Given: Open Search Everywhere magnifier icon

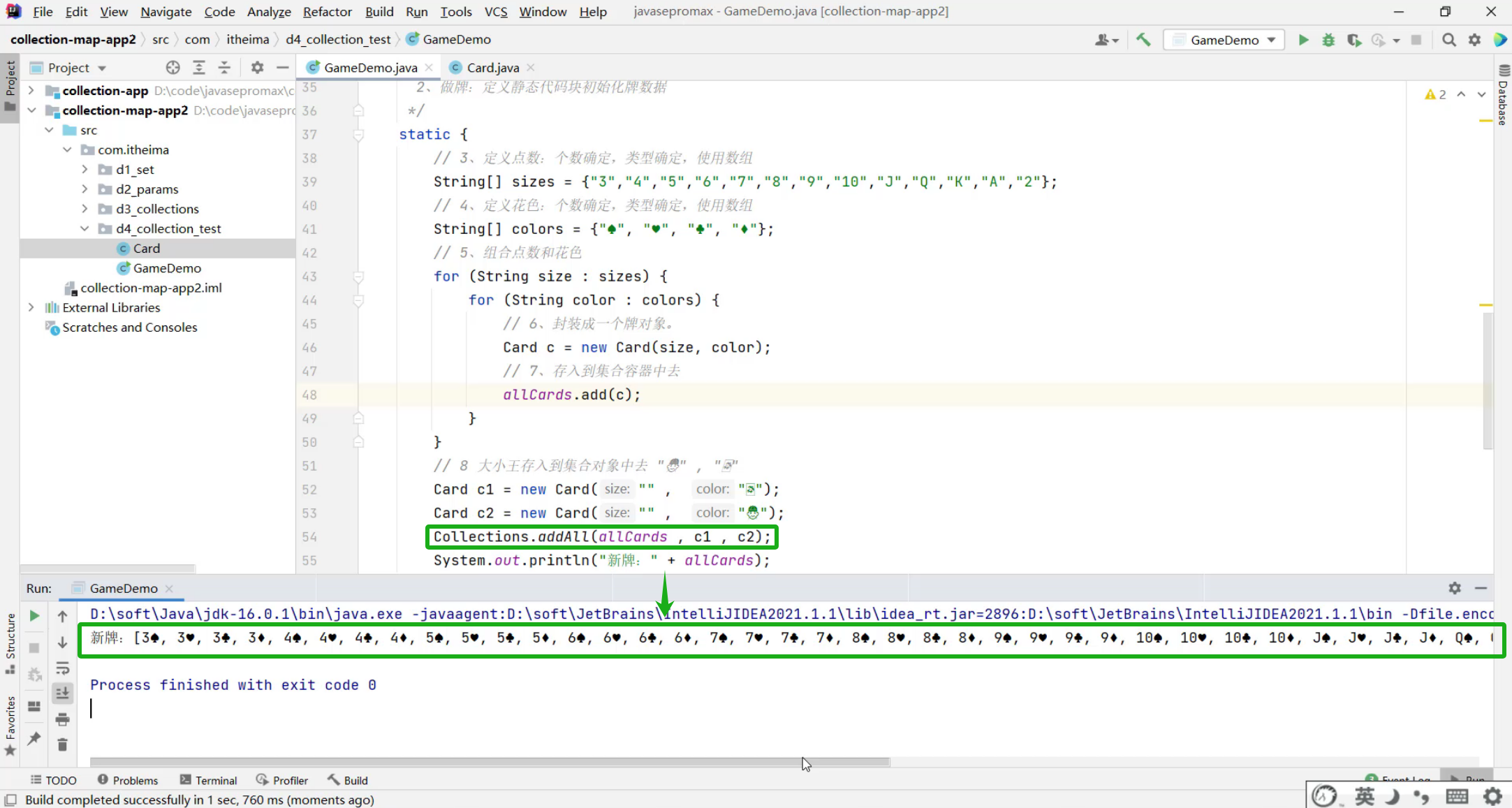Looking at the screenshot, I should coord(1449,40).
